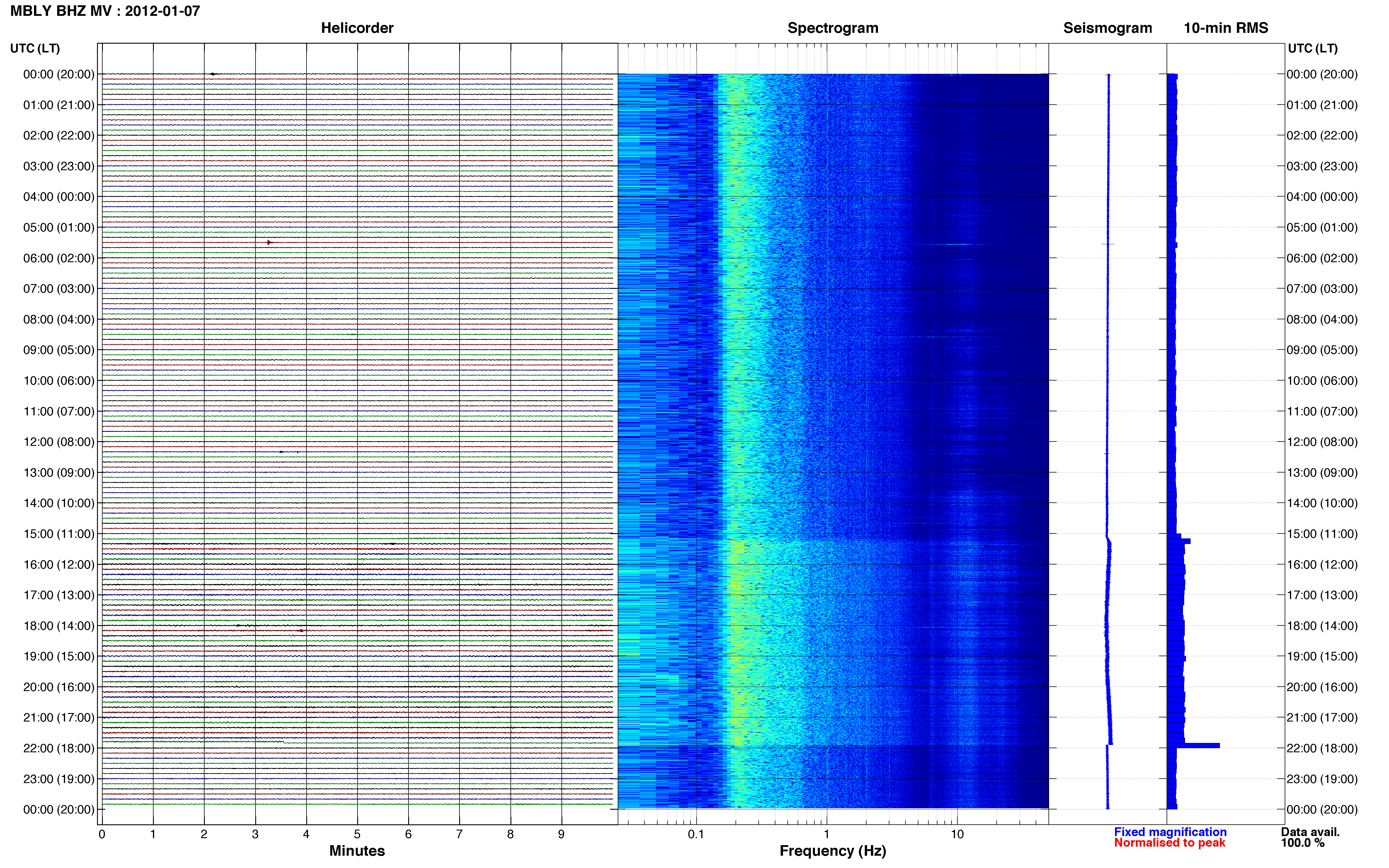Click the 21:00 (17:00) label beside the Helicorder
Screen dimensions: 1389x868
click(59, 718)
